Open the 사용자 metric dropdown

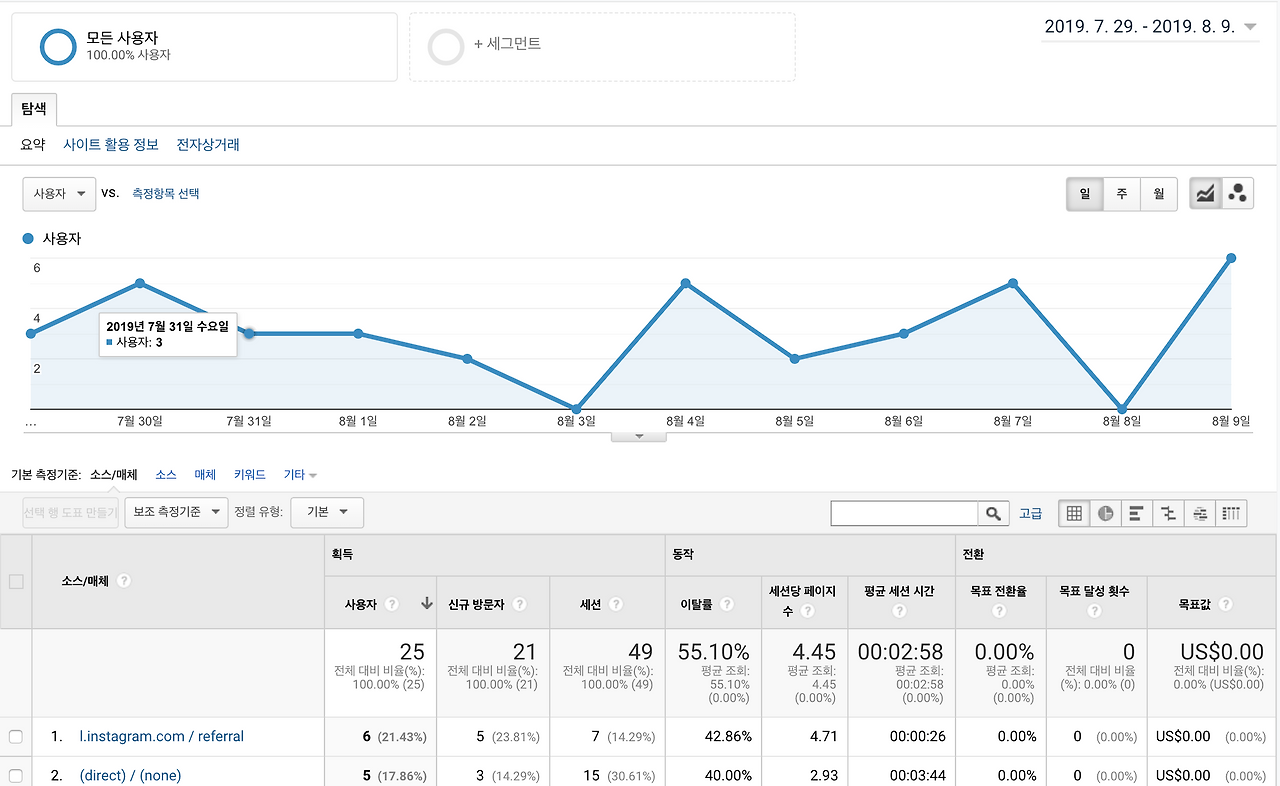tap(58, 193)
